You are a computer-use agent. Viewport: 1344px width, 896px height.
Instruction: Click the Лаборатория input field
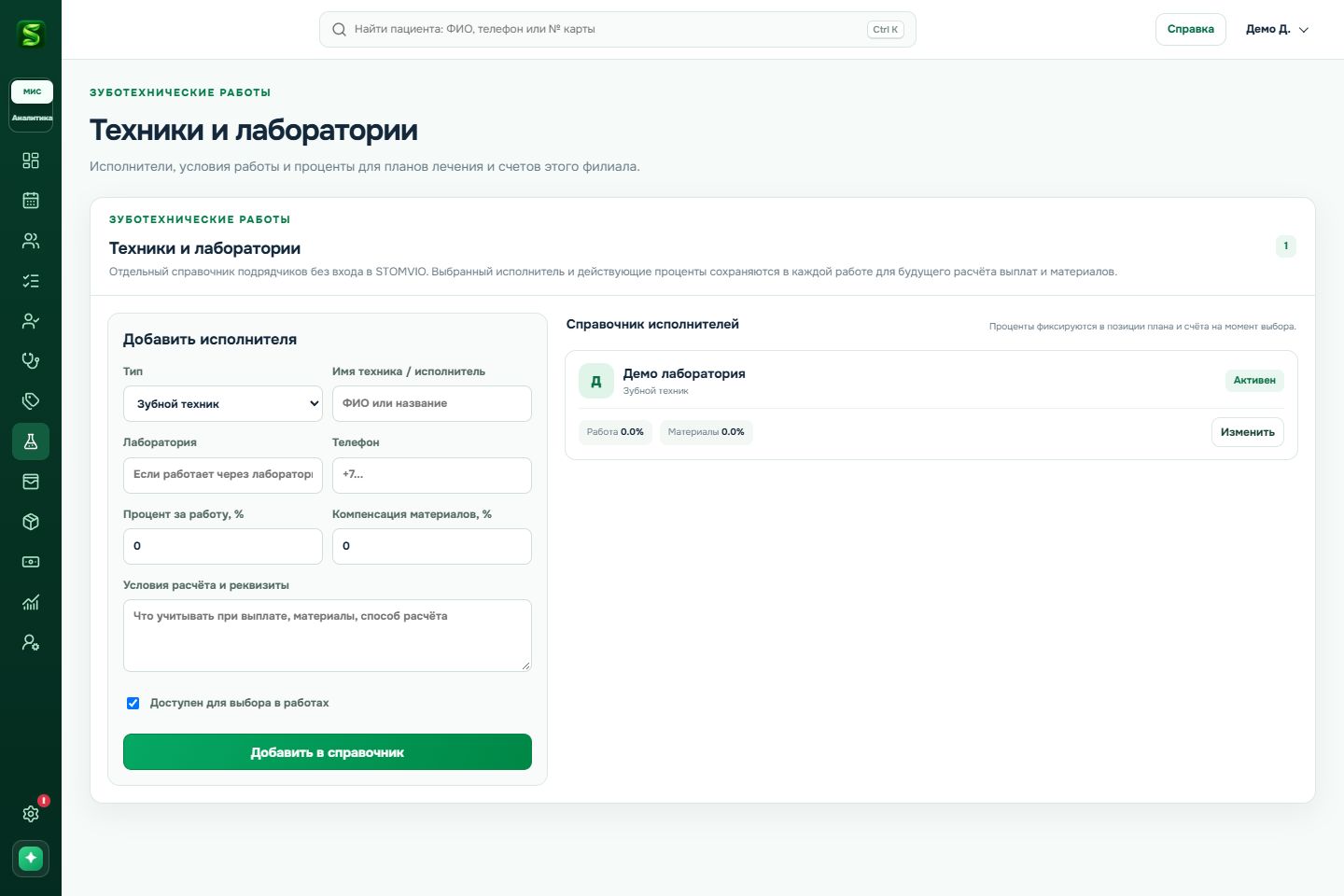click(x=223, y=475)
